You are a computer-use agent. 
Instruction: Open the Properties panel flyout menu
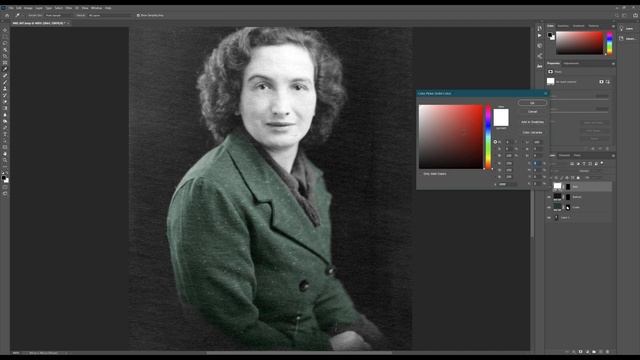point(613,64)
